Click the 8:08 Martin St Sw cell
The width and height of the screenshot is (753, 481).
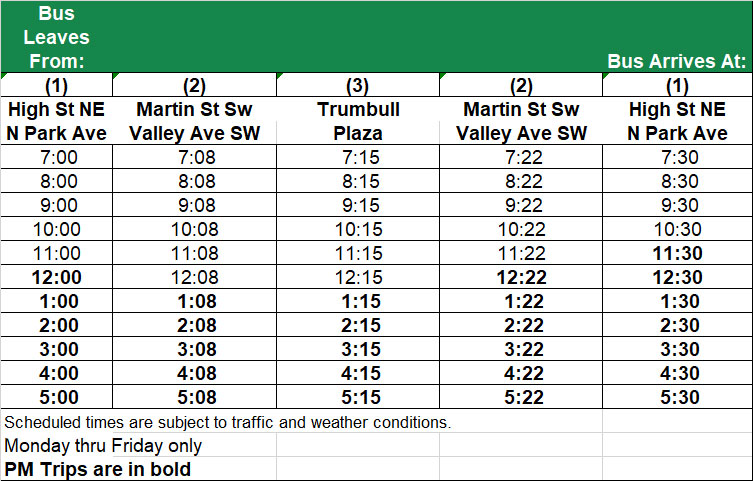click(x=194, y=181)
